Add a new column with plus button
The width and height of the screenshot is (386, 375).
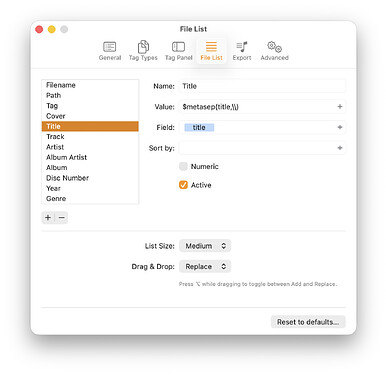pyautogui.click(x=48, y=218)
